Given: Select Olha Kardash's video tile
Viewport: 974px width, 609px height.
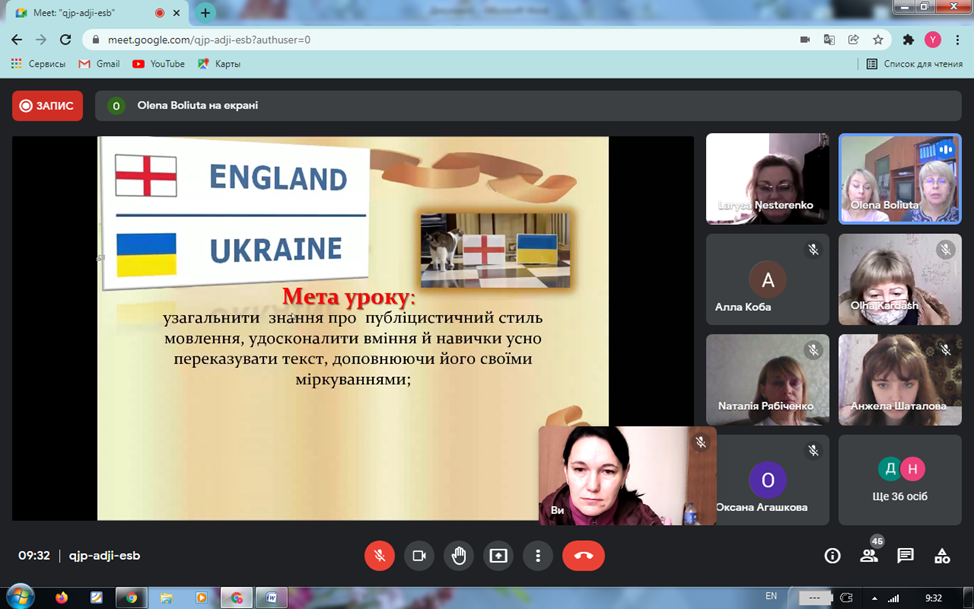Looking at the screenshot, I should pyautogui.click(x=900, y=279).
